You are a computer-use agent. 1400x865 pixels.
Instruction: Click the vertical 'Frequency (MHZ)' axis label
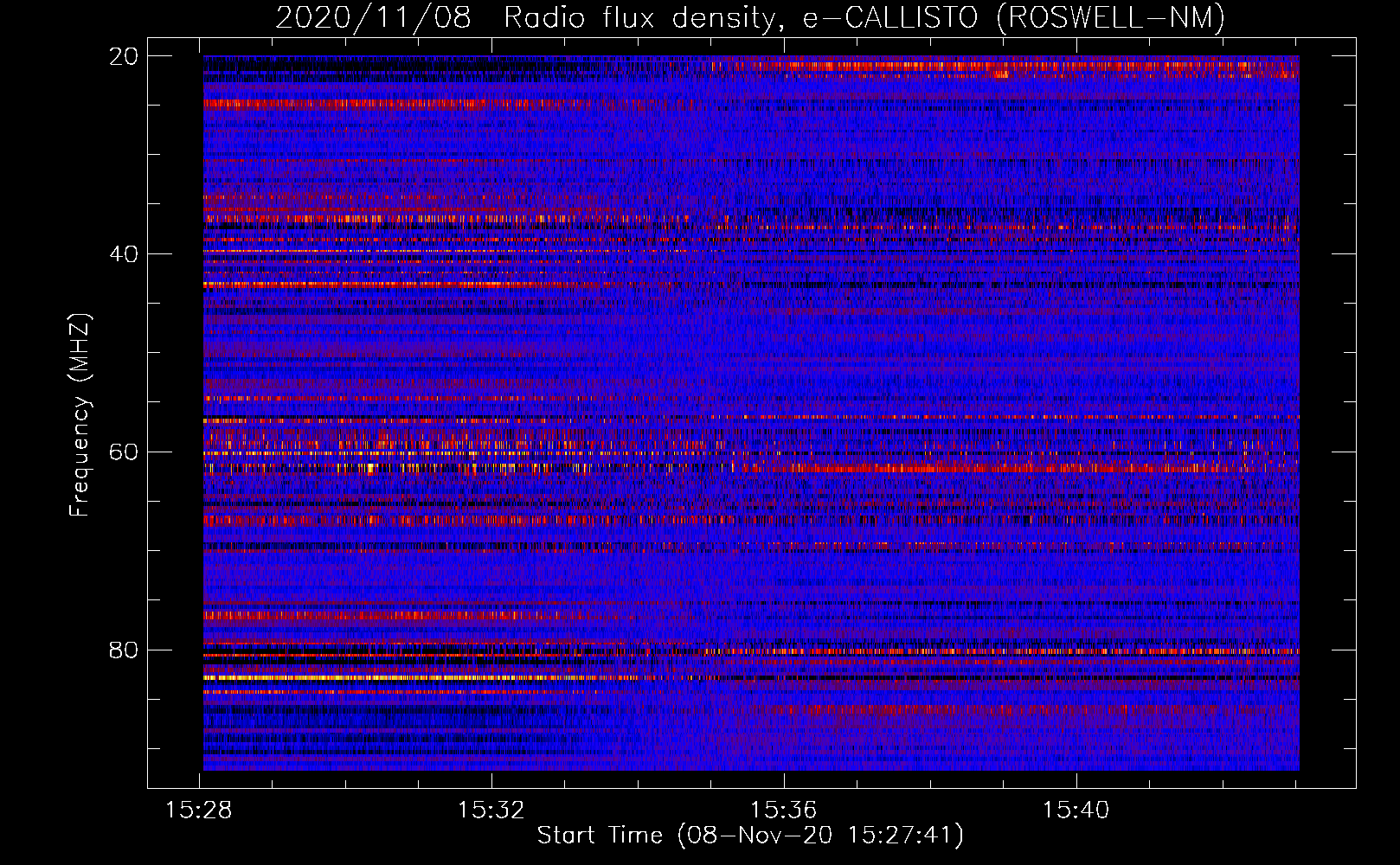tap(80, 415)
